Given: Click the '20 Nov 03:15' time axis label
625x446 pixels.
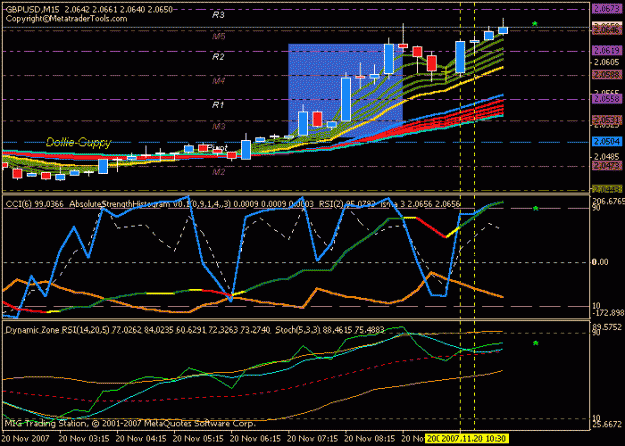Looking at the screenshot, I should pos(85,439).
